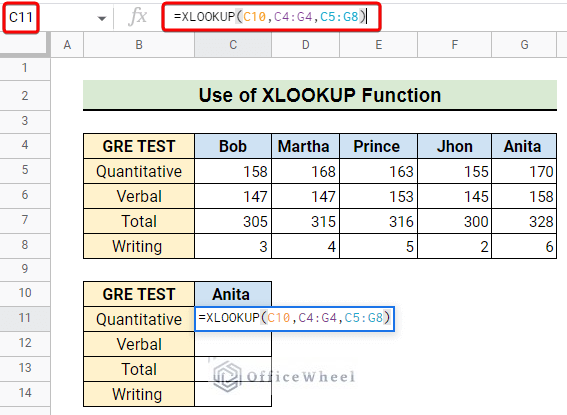567x415 pixels.
Task: Click Bob's Total score 305
Action: coord(233,221)
